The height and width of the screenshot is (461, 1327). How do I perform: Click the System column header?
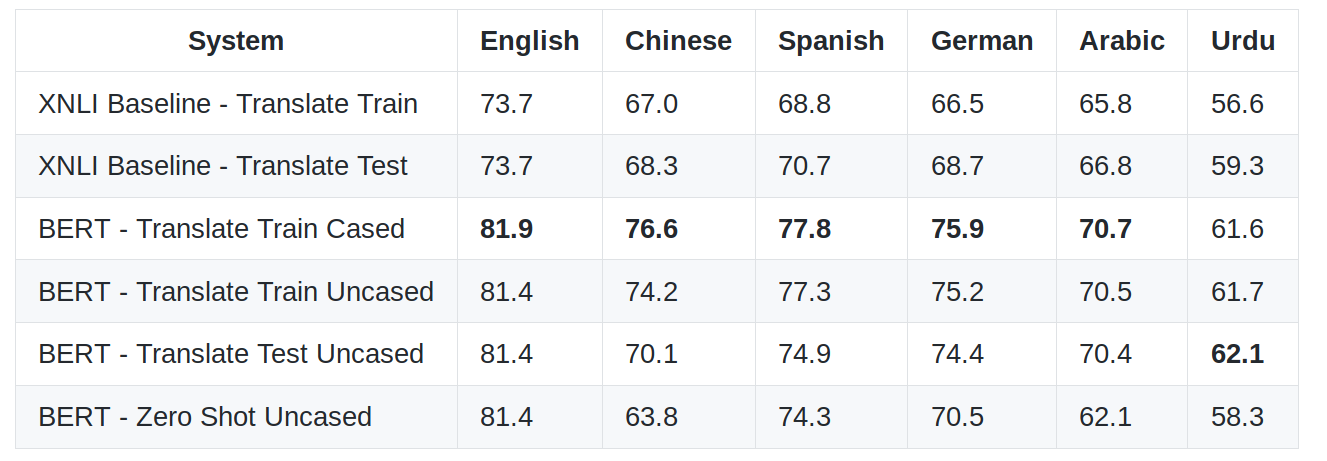tap(236, 41)
